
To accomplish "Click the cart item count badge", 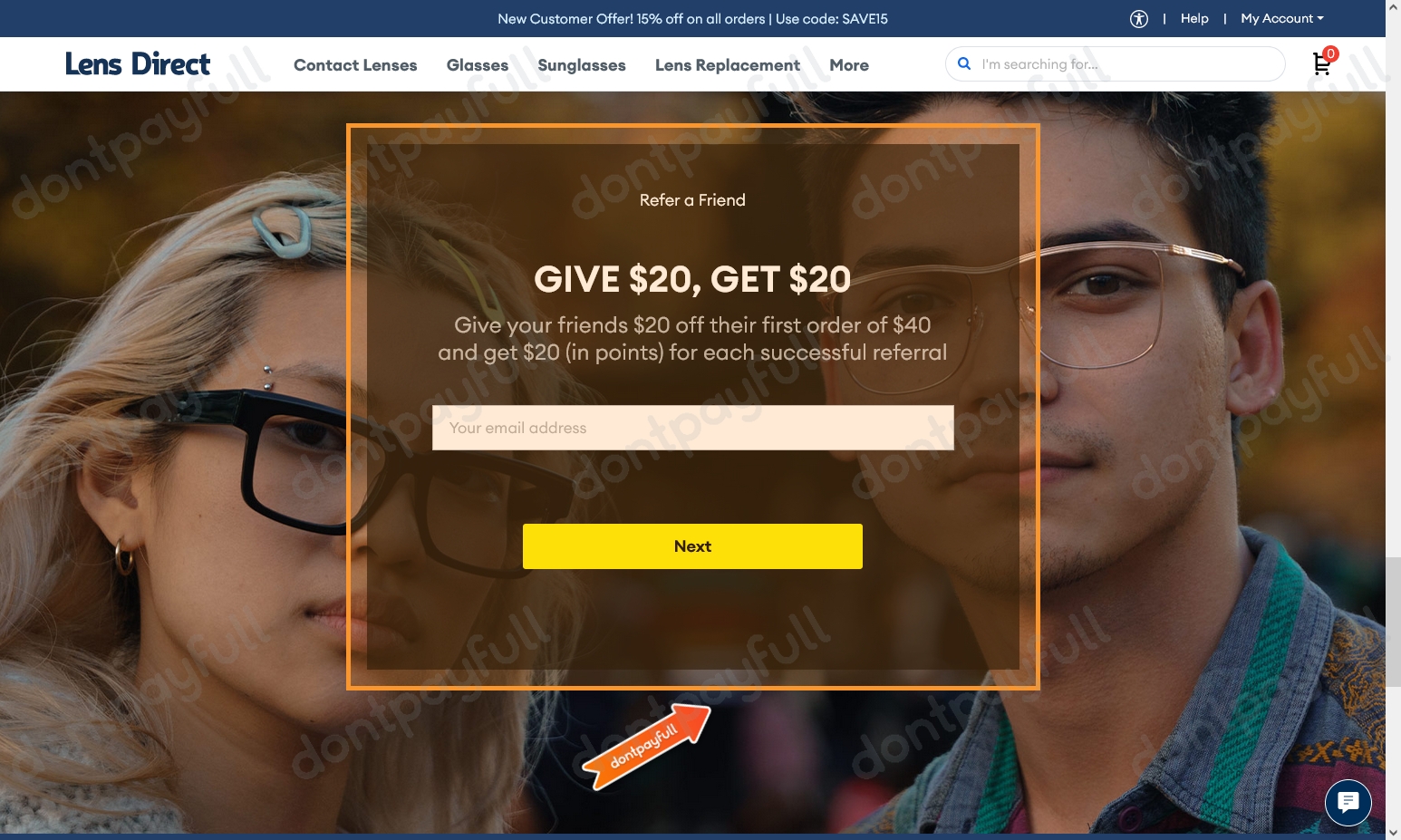I will [1330, 53].
